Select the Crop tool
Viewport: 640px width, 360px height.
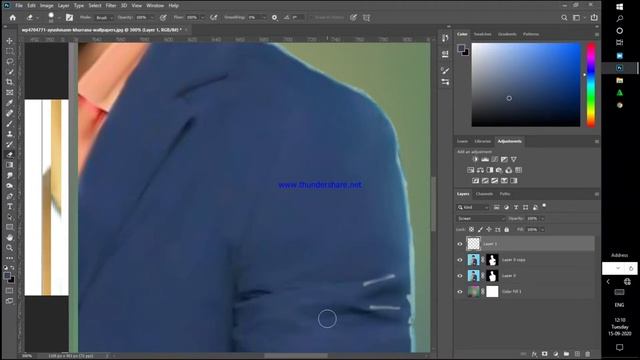[x=9, y=82]
